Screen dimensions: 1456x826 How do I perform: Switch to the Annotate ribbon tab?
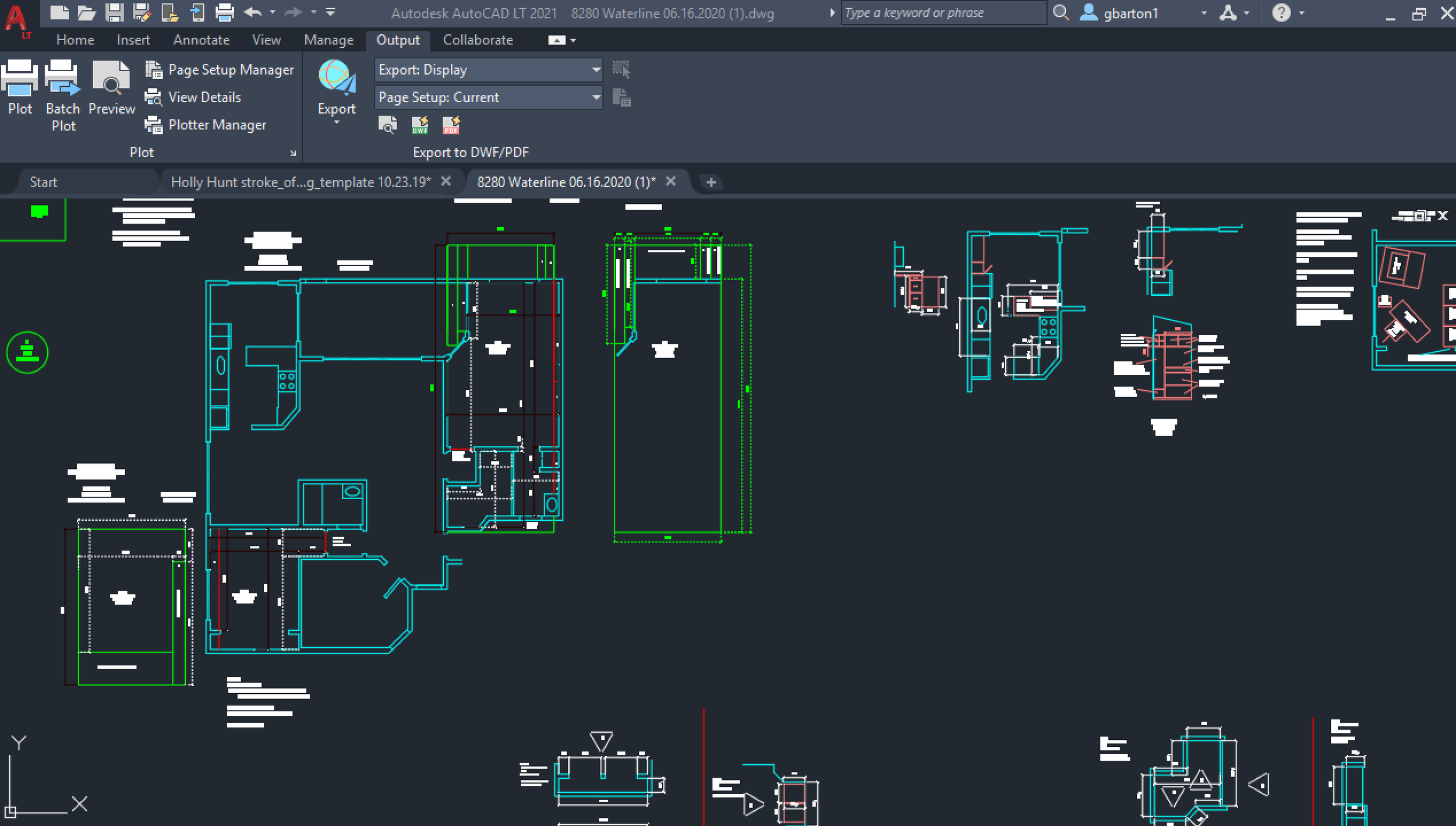coord(202,40)
